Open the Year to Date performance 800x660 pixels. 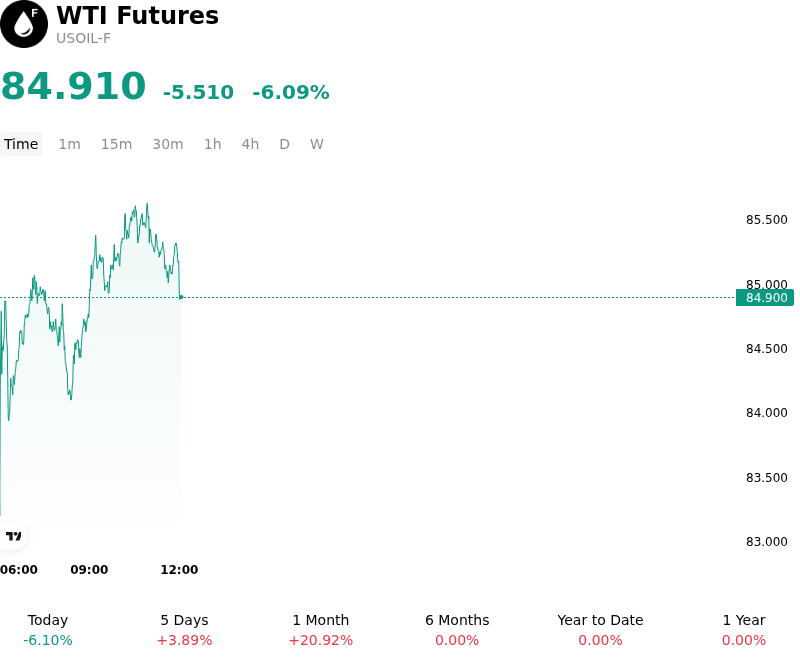click(601, 630)
